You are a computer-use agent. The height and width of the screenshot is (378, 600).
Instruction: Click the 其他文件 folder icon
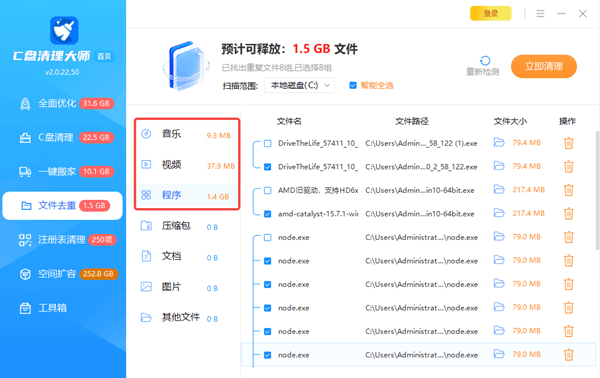coord(146,317)
